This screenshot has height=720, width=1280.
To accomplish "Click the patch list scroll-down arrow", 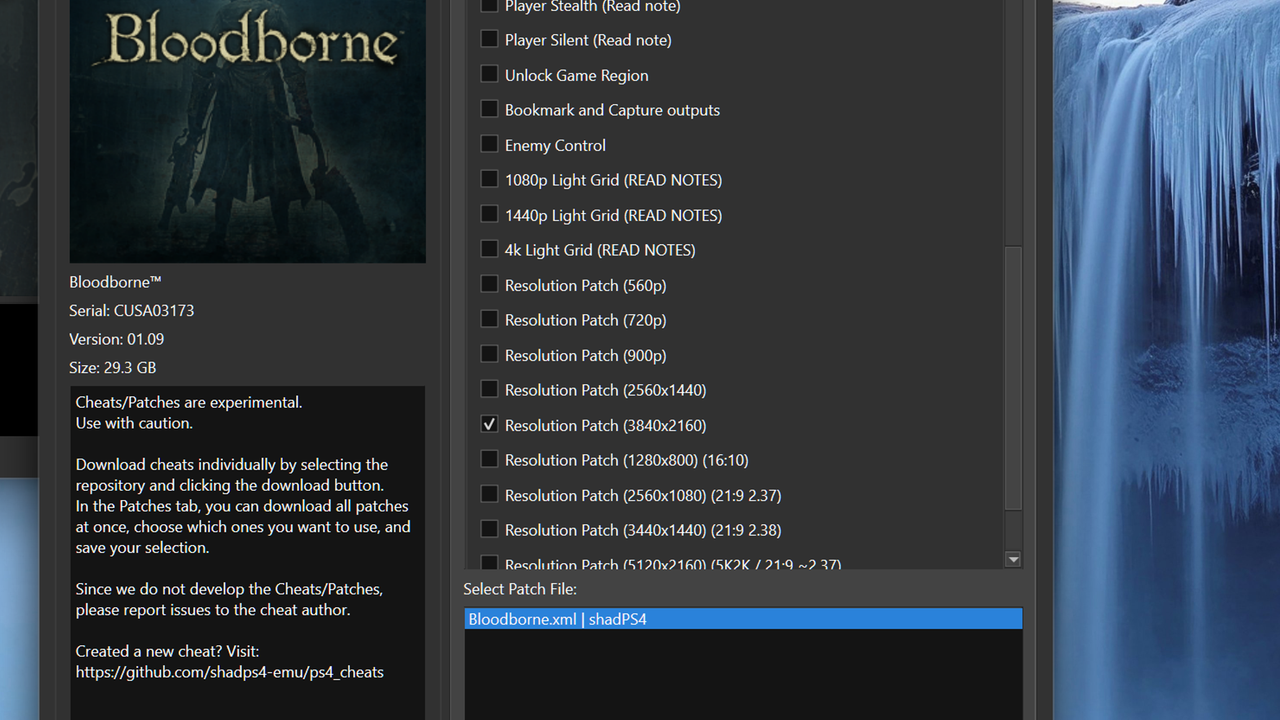I will click(1013, 560).
